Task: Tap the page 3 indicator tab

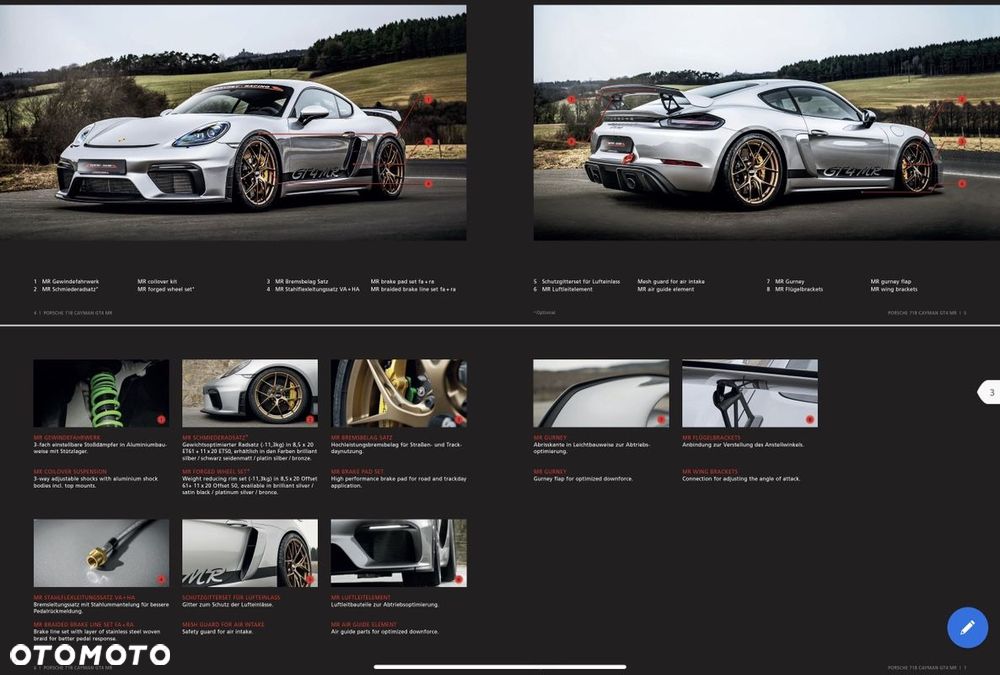Action: point(989,392)
